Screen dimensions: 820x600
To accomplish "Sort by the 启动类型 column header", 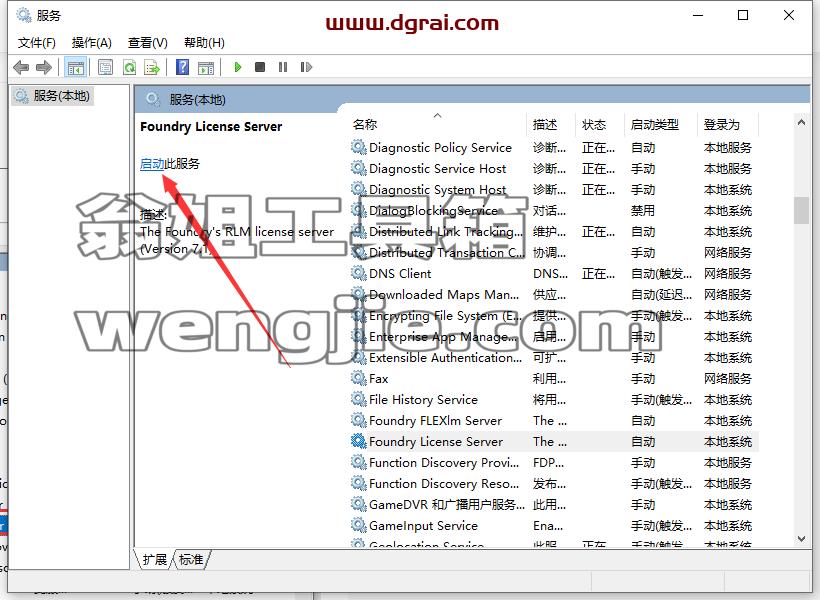I will click(x=654, y=124).
